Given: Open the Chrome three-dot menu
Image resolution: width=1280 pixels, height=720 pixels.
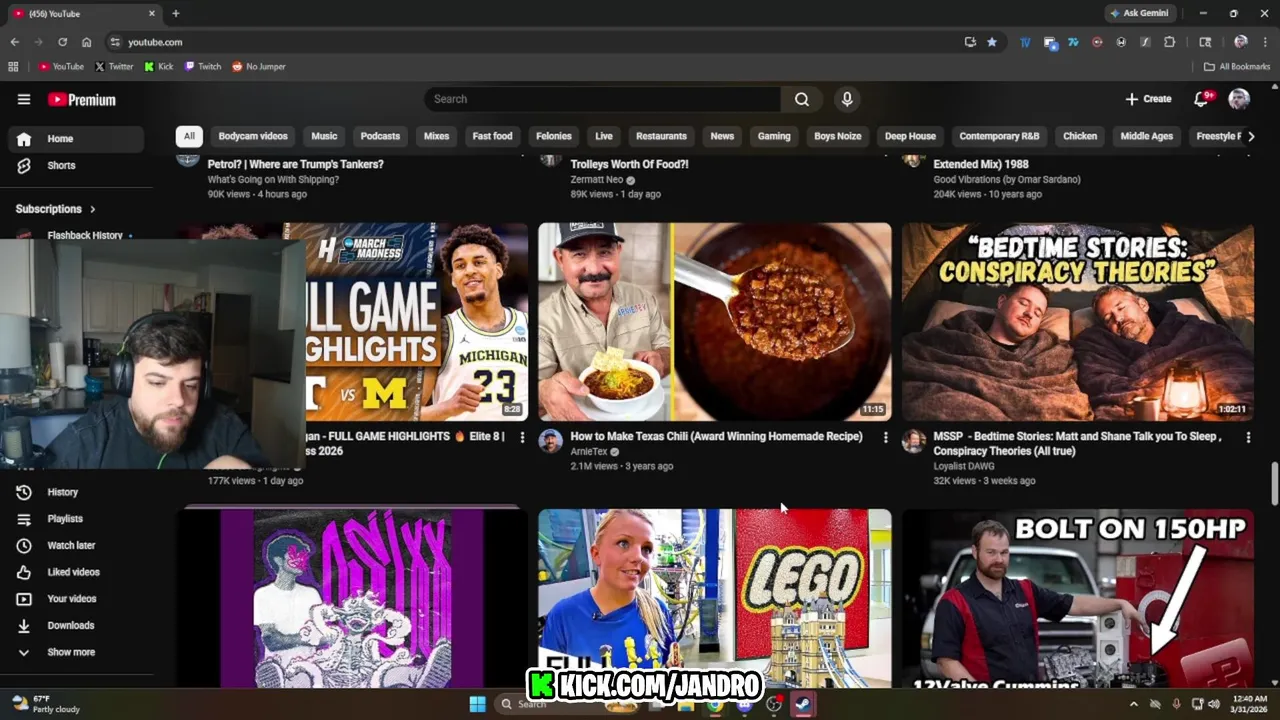Looking at the screenshot, I should point(1265,42).
